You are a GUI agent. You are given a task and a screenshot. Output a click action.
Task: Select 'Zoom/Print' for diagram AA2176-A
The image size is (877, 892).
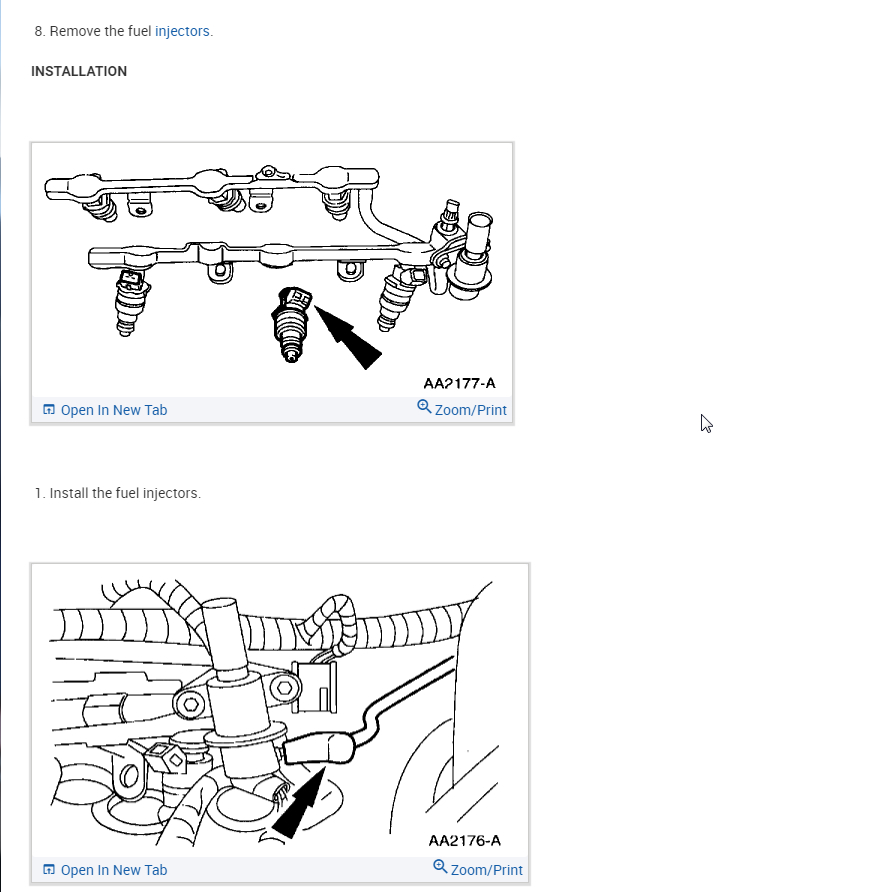[x=486, y=870]
